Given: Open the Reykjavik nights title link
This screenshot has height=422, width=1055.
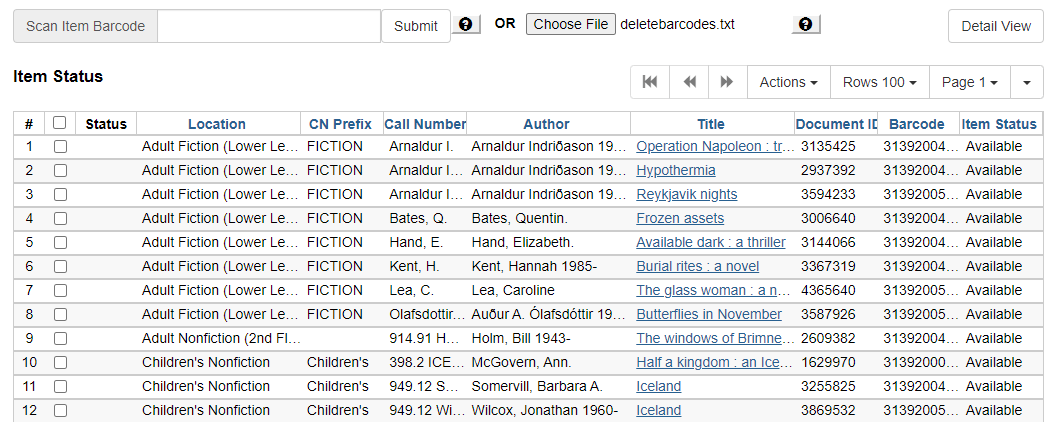Looking at the screenshot, I should click(686, 194).
